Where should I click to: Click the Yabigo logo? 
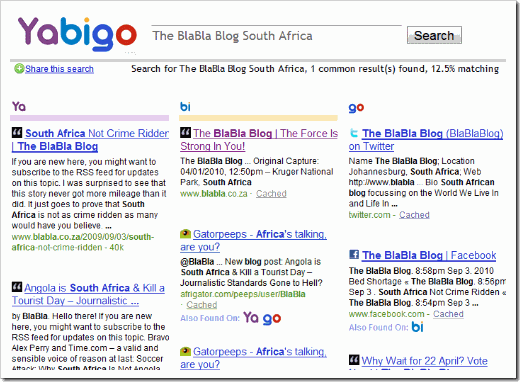pyautogui.click(x=77, y=35)
